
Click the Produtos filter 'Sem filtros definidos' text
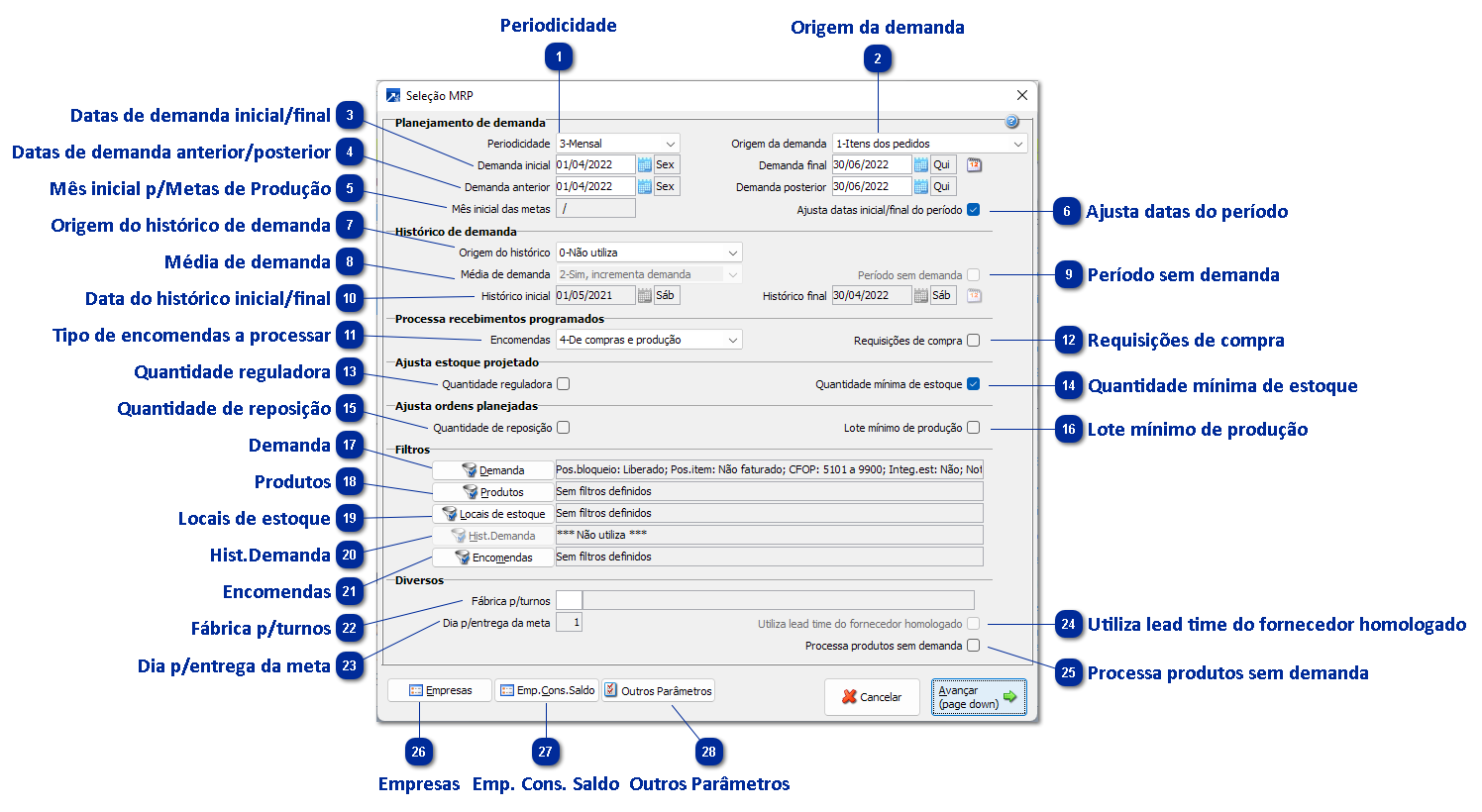(x=604, y=492)
